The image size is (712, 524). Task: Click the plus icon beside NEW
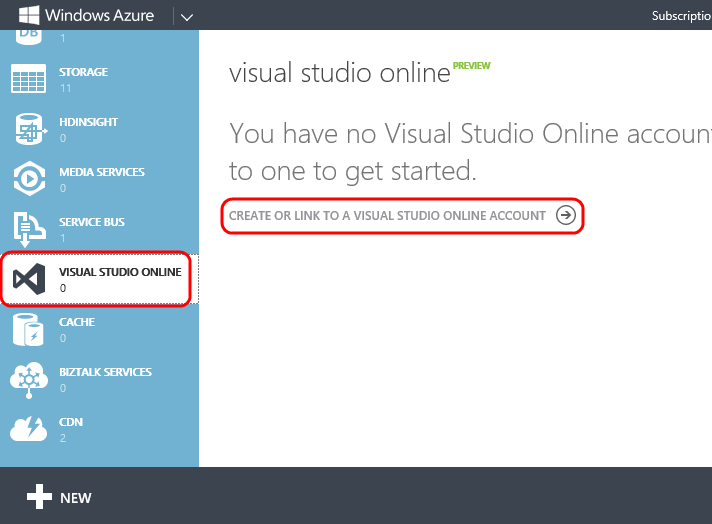tap(40, 496)
